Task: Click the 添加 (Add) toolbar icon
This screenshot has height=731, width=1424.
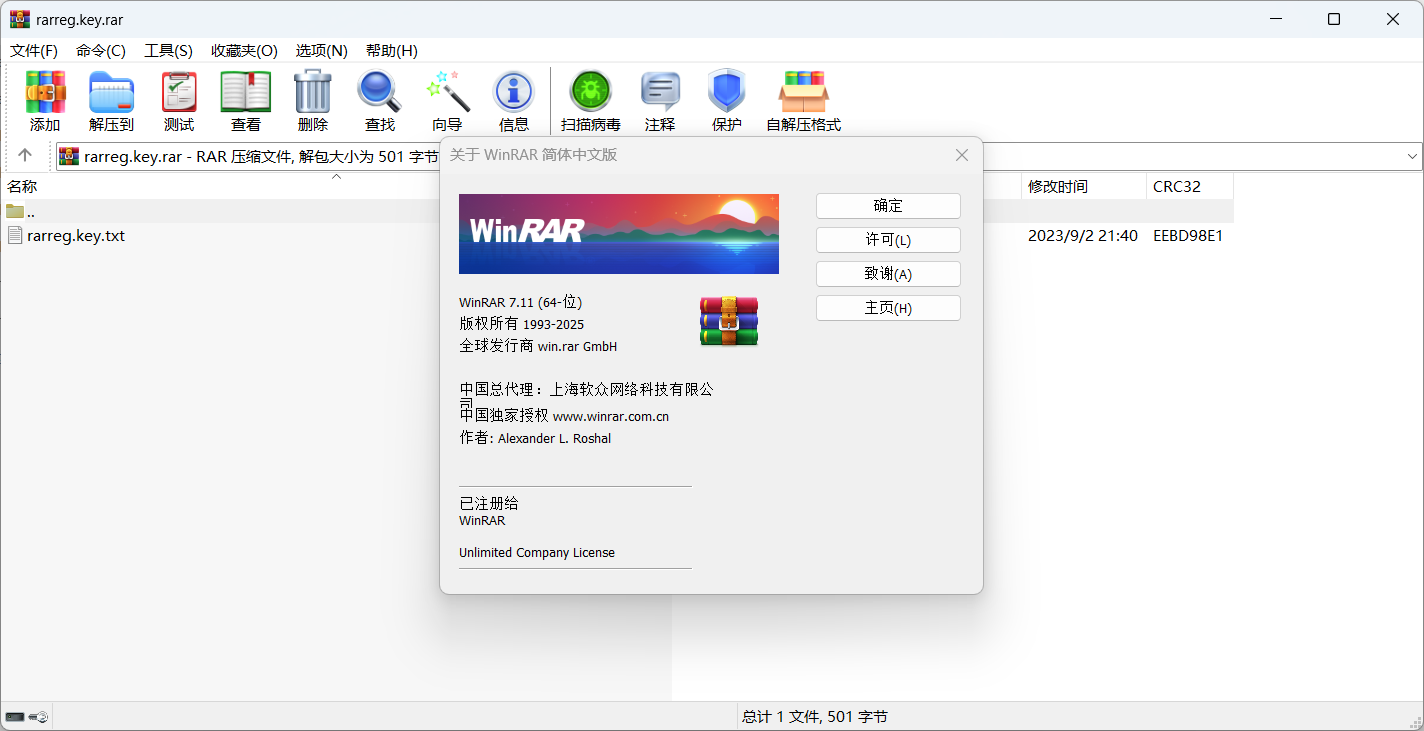Action: pyautogui.click(x=45, y=92)
